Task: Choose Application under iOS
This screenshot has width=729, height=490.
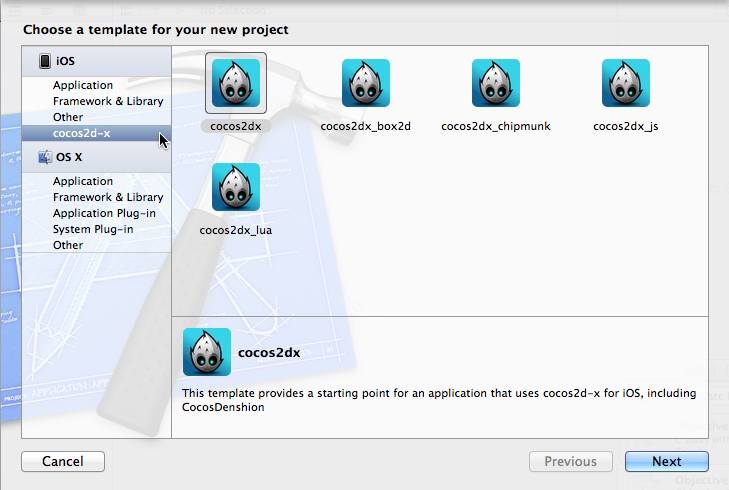Action: pos(83,85)
